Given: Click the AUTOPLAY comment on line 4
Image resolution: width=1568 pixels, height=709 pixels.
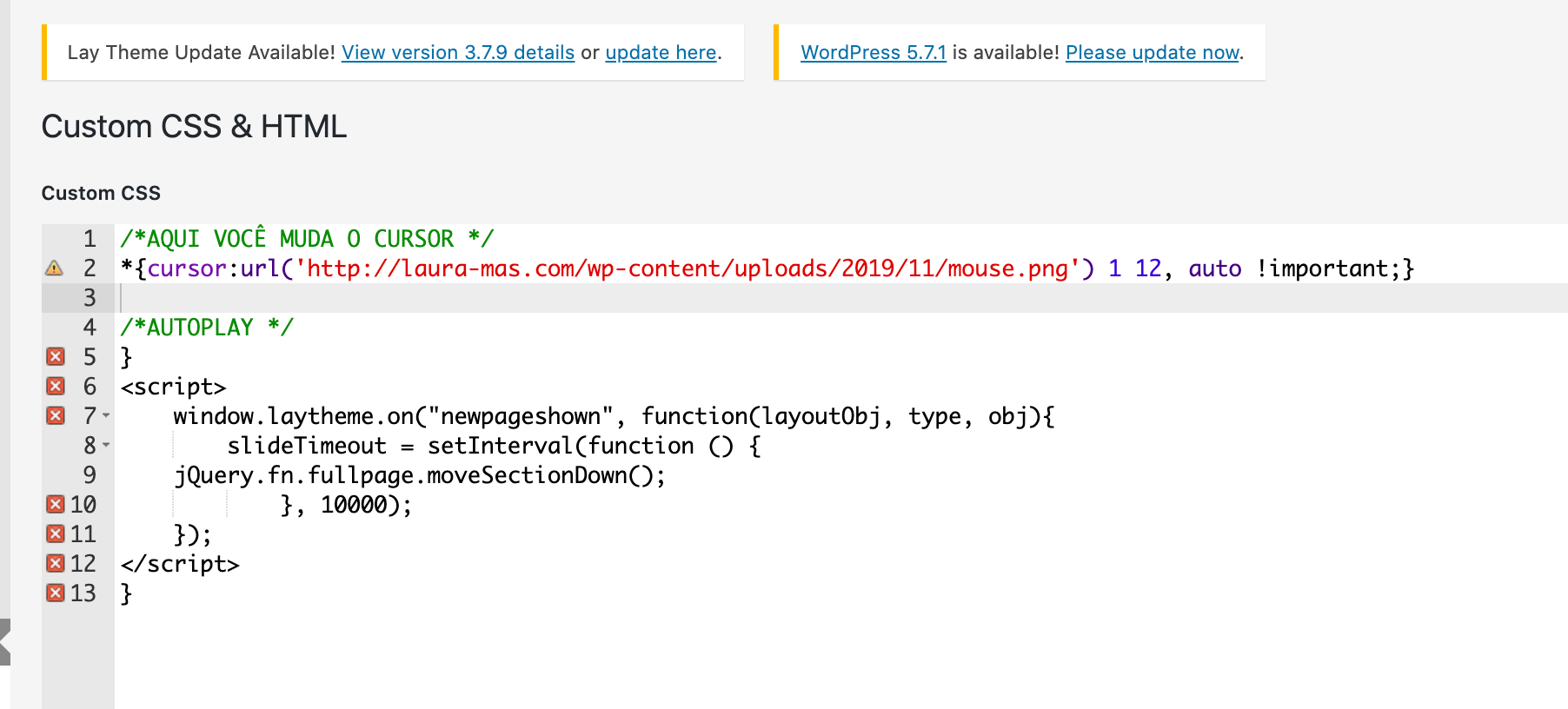Looking at the screenshot, I should pos(206,327).
